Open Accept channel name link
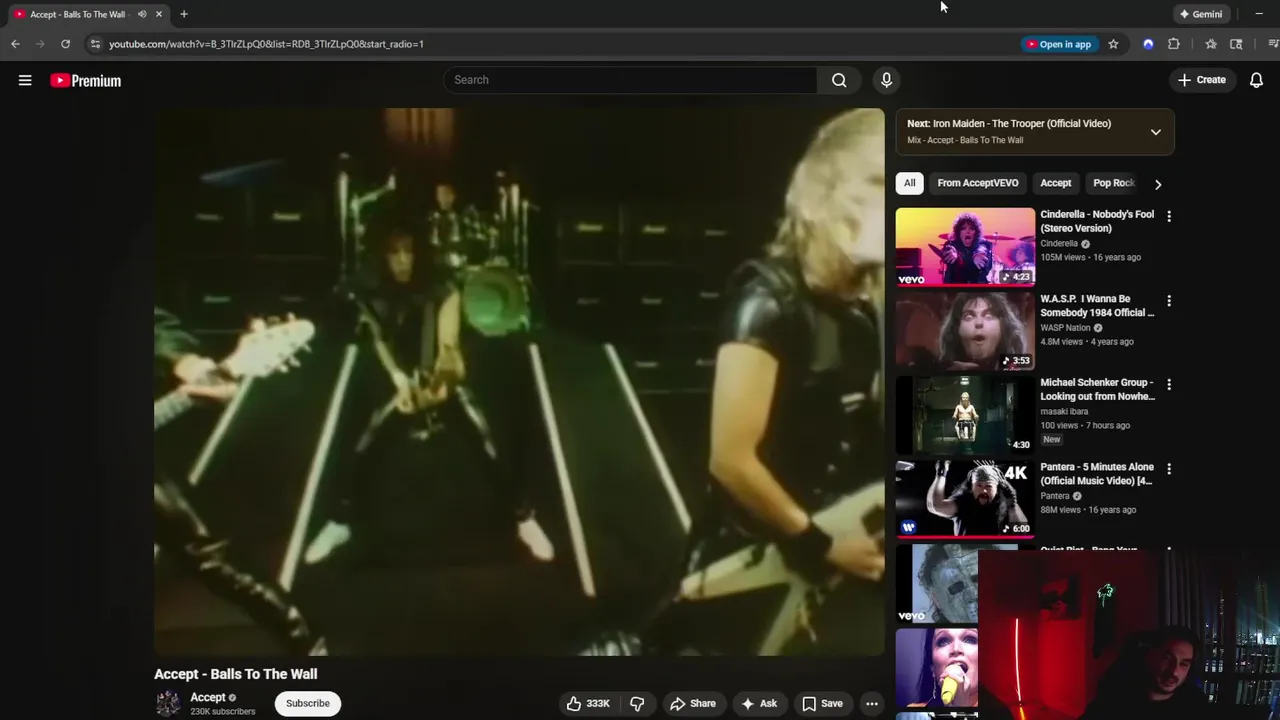This screenshot has height=720, width=1280. tap(208, 697)
